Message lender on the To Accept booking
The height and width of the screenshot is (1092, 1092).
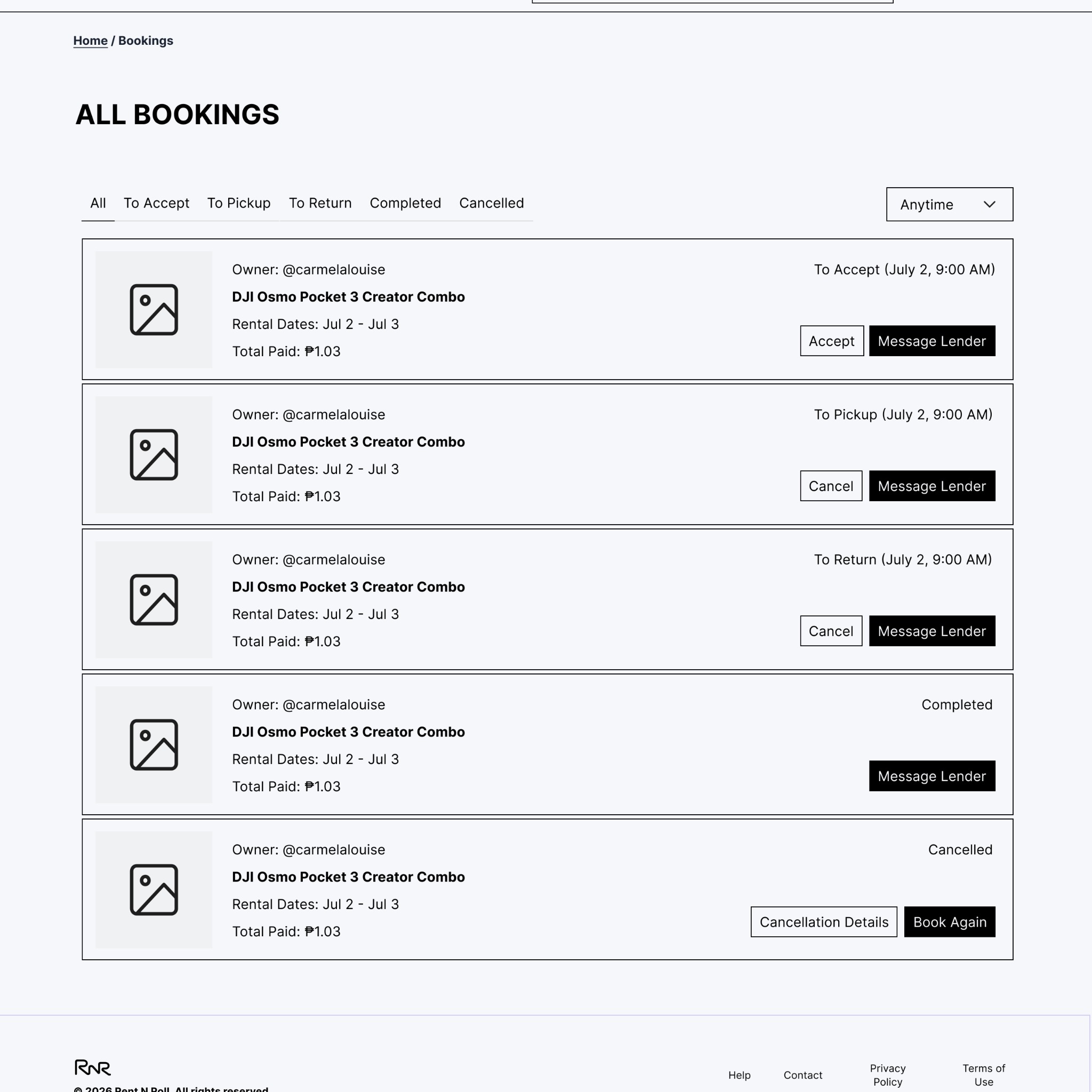tap(932, 341)
